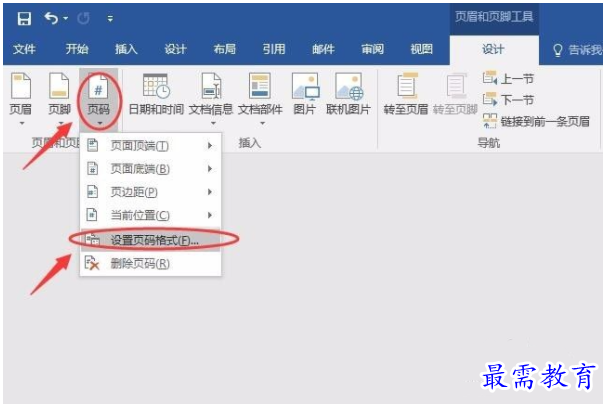This screenshot has height=408, width=604.
Task: Click the 文档部件 icon
Action: click(x=260, y=86)
